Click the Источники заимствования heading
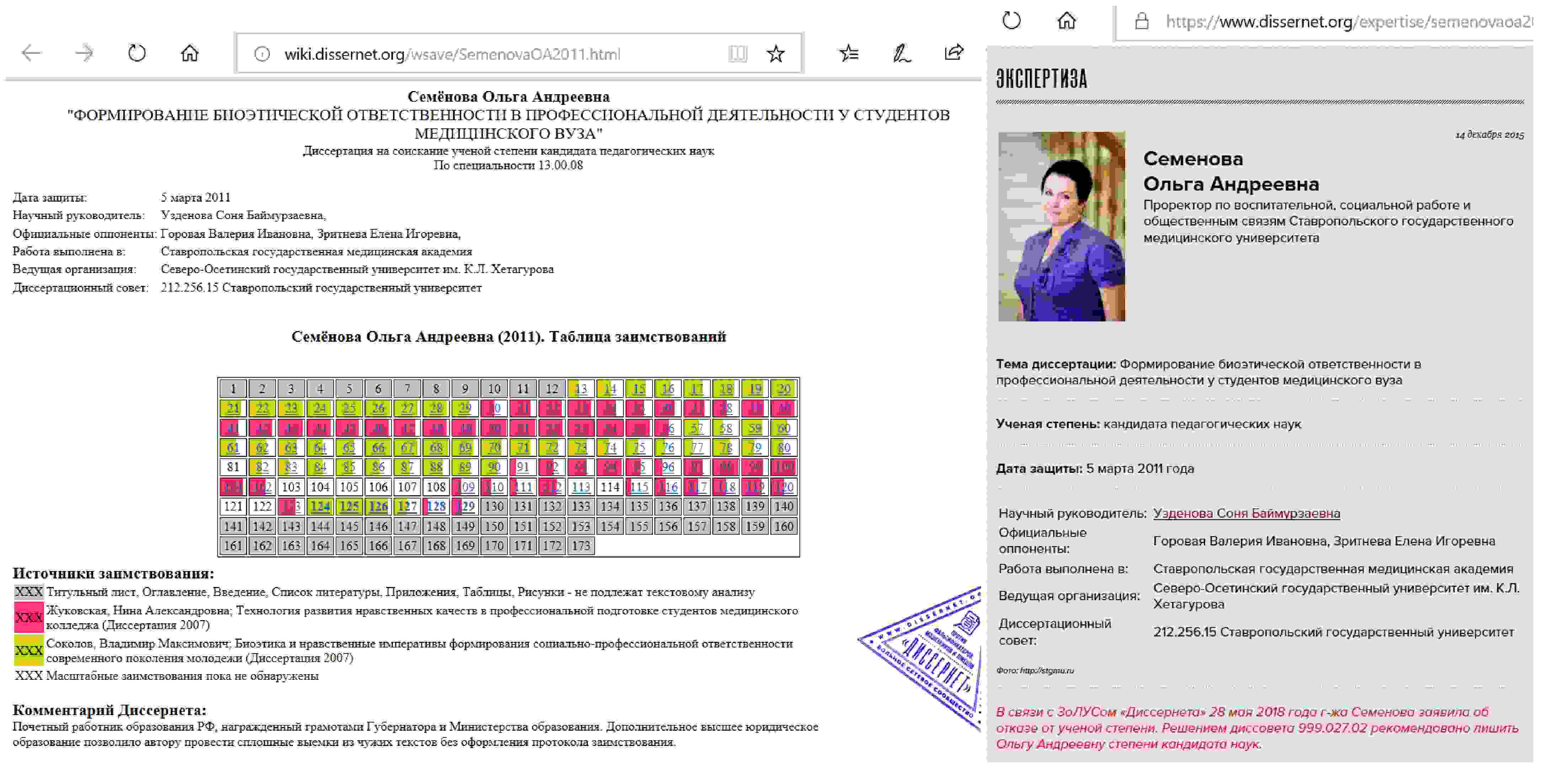This screenshot has width=1554, height=784. pyautogui.click(x=113, y=574)
